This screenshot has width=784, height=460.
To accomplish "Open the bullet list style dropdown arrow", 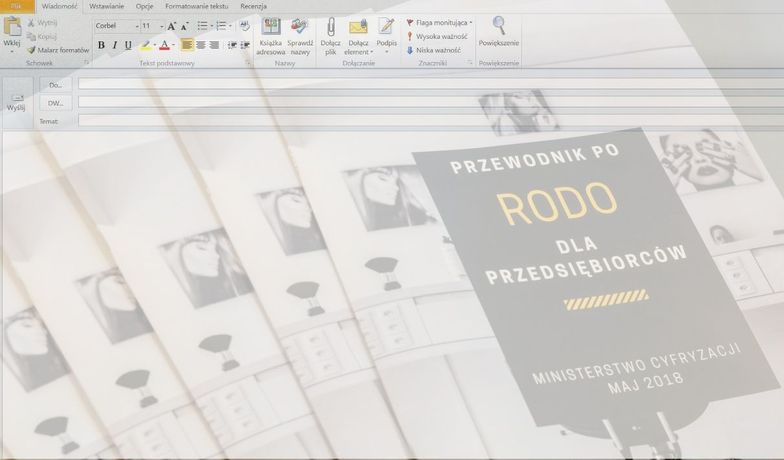I will pyautogui.click(x=211, y=26).
